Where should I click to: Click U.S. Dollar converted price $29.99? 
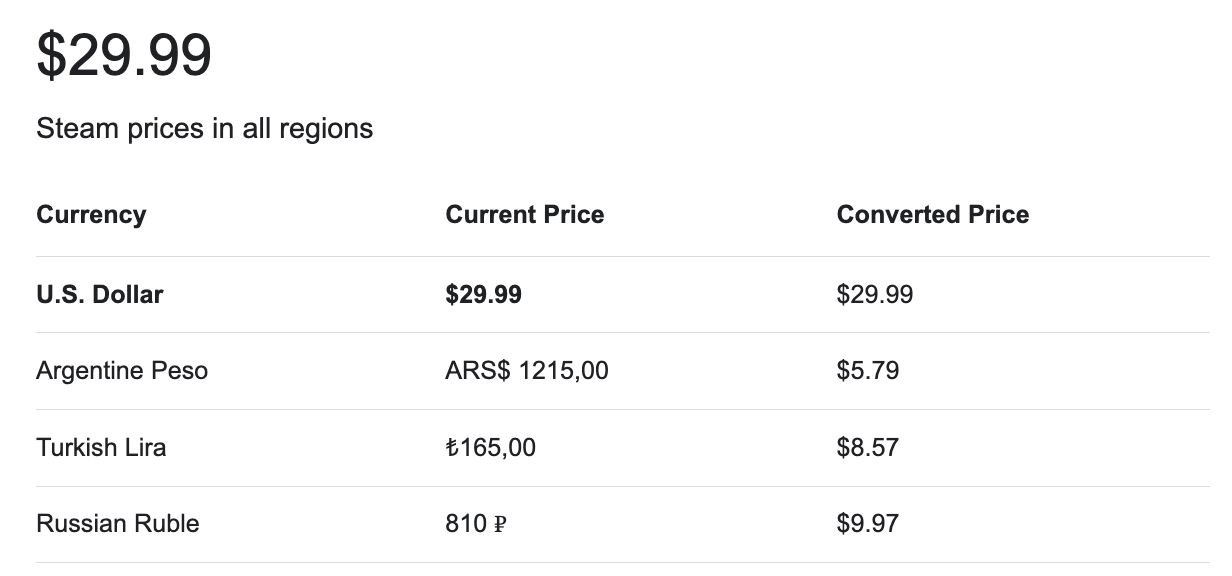(x=875, y=295)
